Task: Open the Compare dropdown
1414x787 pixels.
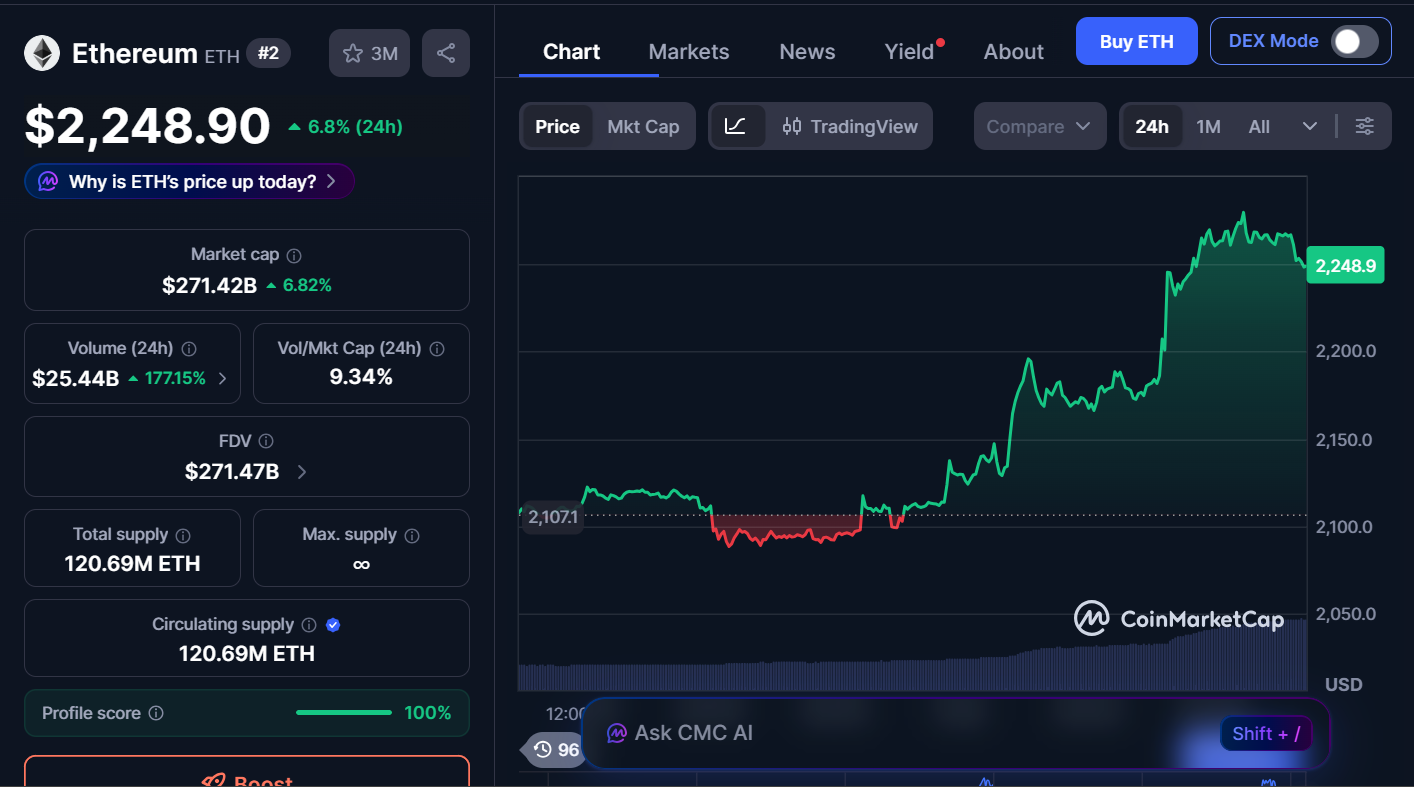Action: pos(1040,126)
